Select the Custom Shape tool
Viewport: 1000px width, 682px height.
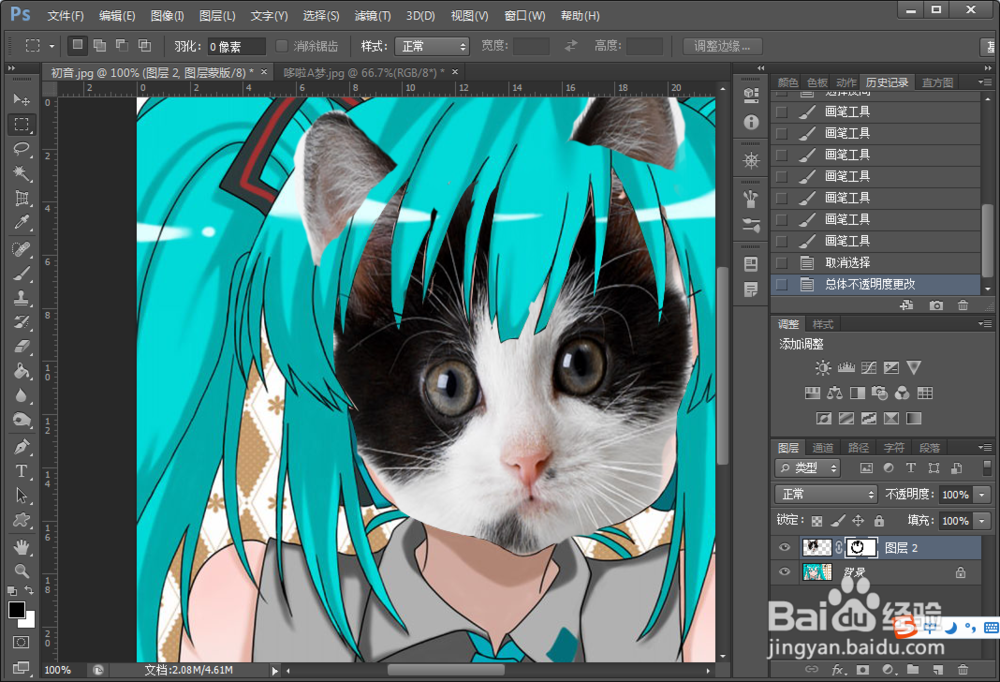point(21,520)
